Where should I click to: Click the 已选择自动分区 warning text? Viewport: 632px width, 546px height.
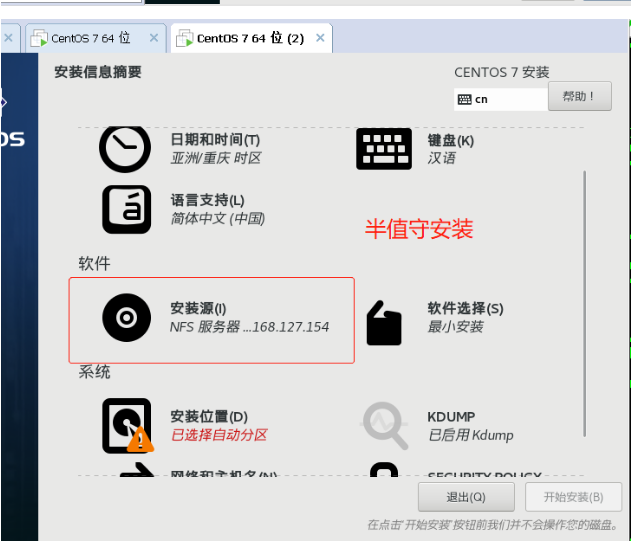click(219, 435)
